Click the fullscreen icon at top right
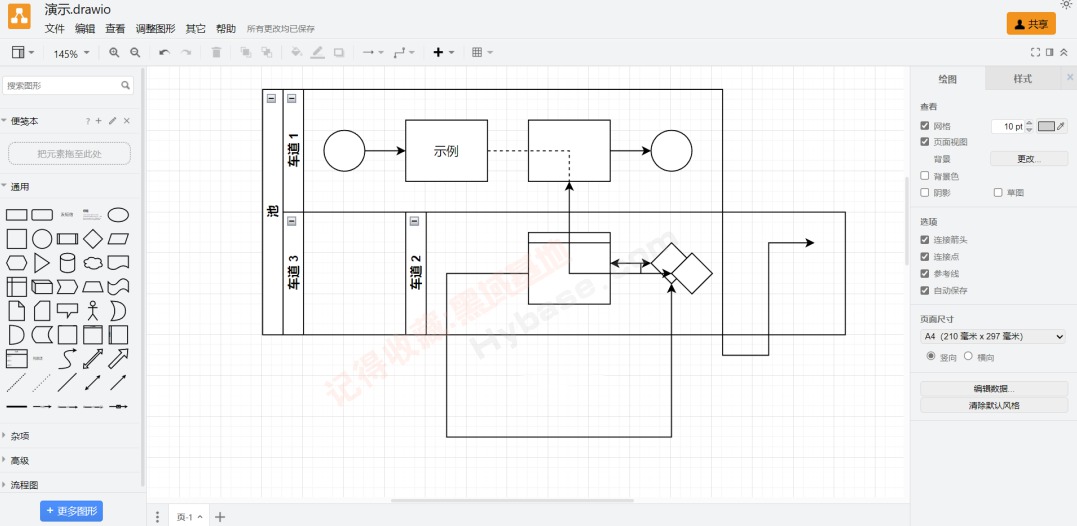The image size is (1077, 526). pyautogui.click(x=1036, y=52)
